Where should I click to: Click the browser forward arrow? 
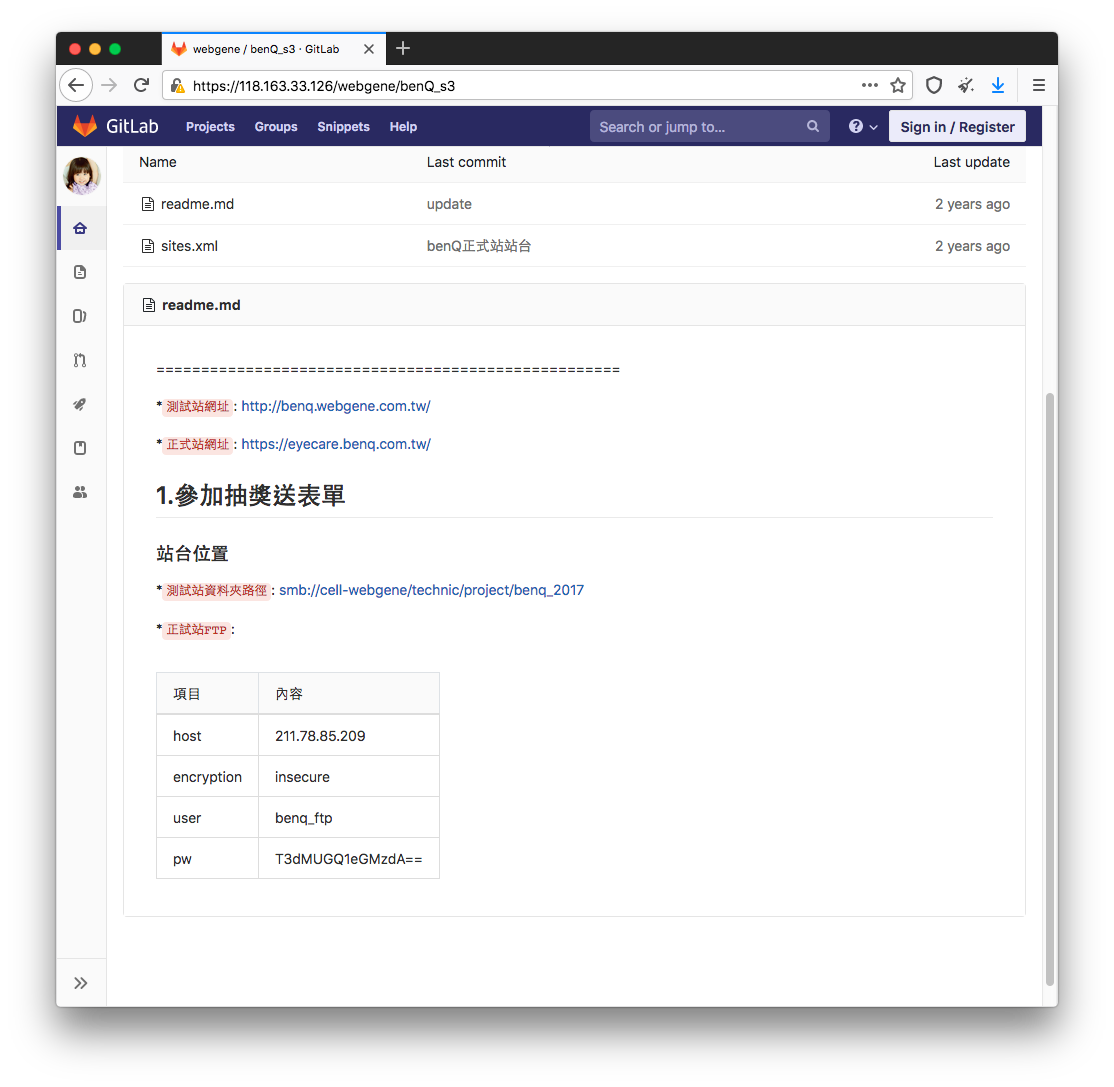point(109,85)
